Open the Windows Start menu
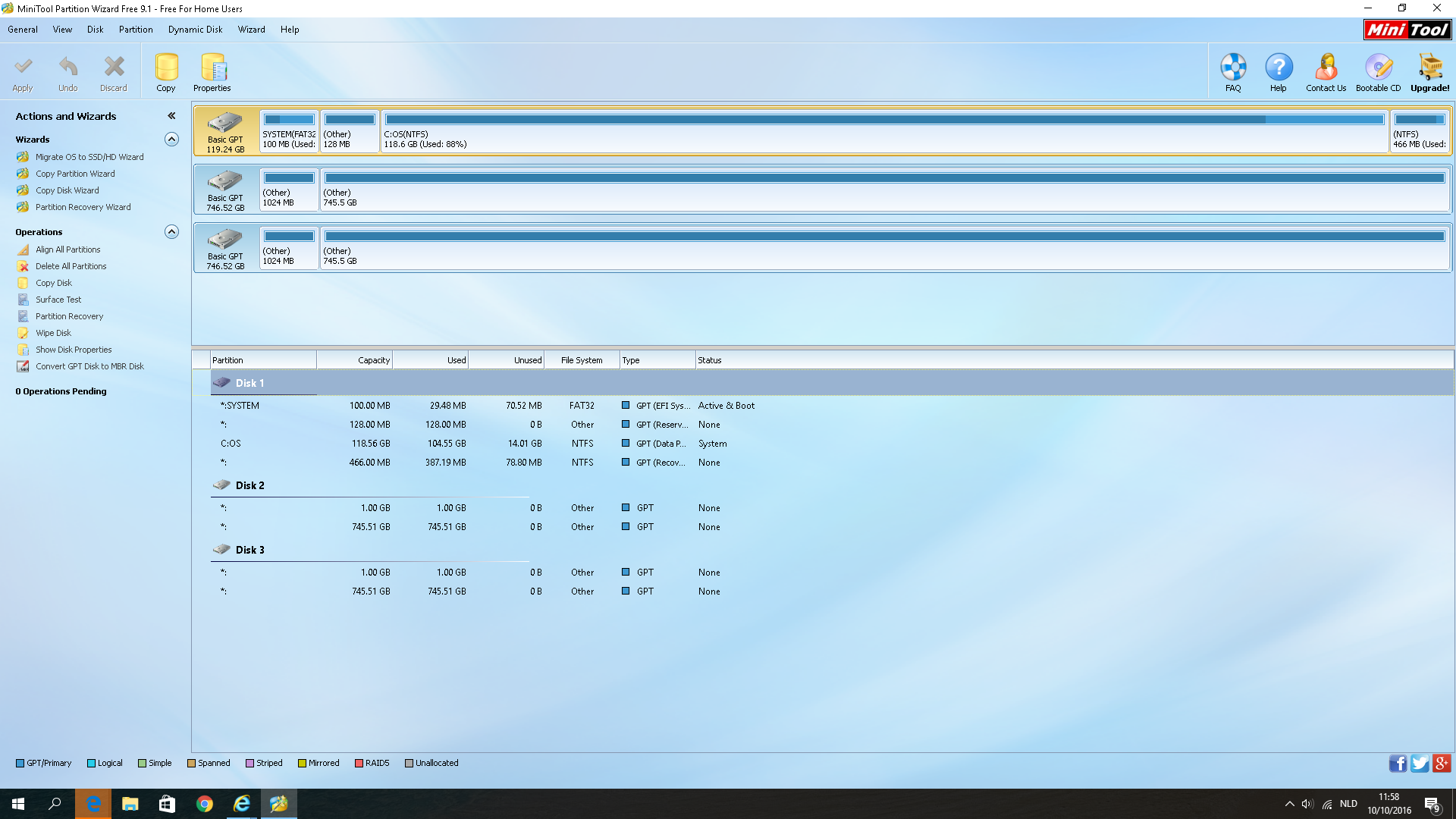The height and width of the screenshot is (819, 1456). [18, 804]
